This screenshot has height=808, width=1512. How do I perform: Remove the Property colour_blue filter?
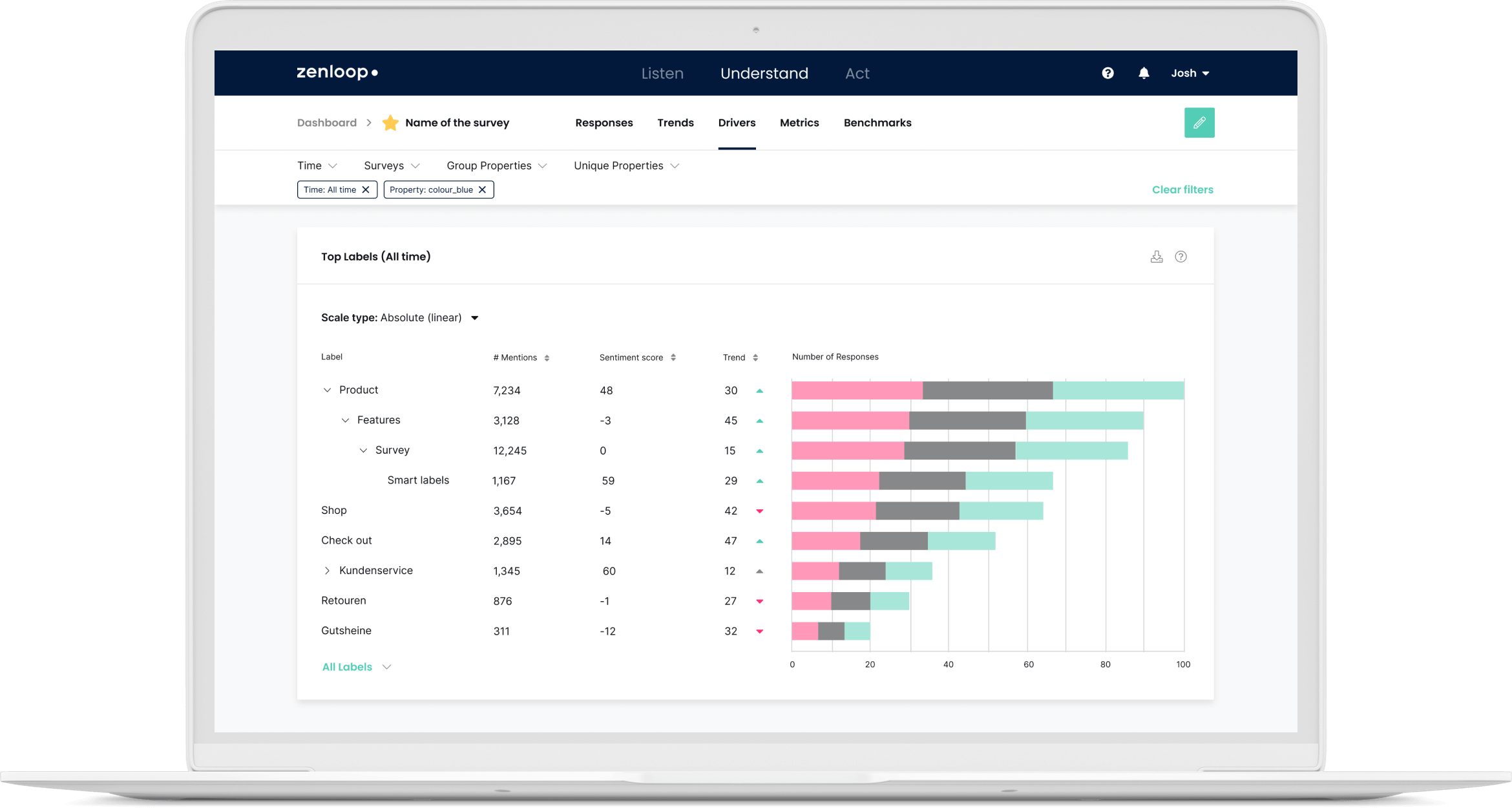click(x=482, y=189)
